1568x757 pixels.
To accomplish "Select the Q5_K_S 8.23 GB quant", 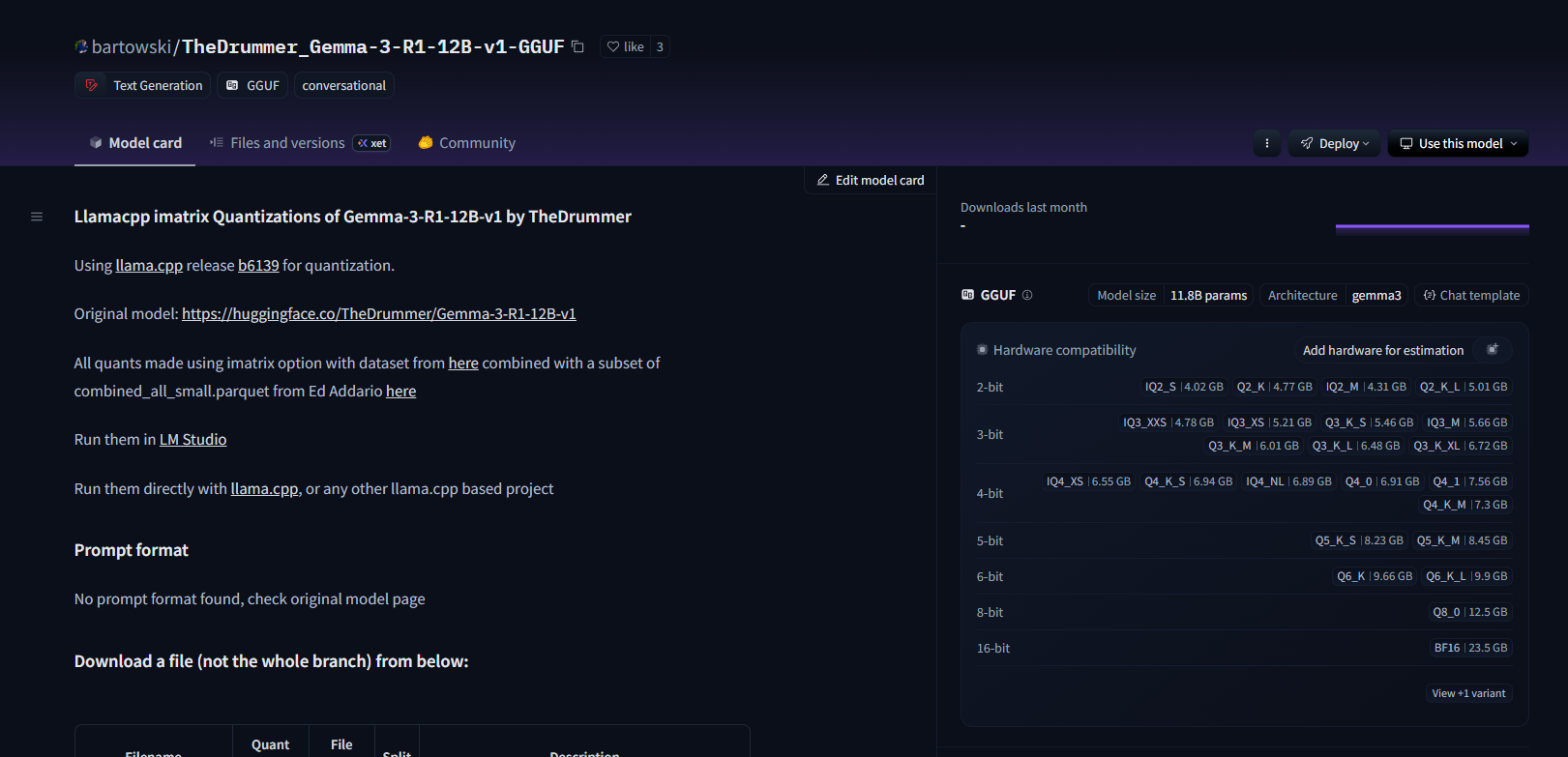I will [x=1359, y=540].
